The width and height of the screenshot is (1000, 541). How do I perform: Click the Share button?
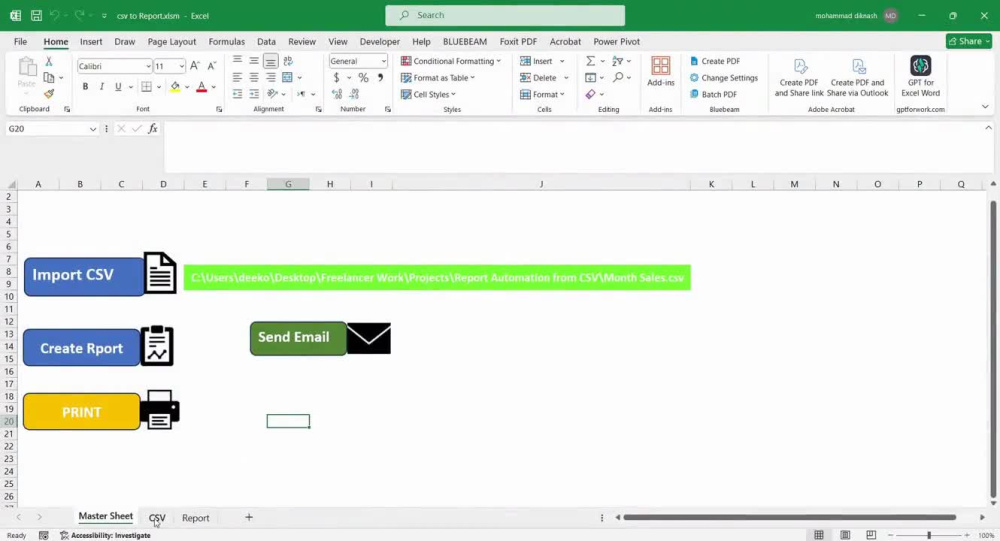968,41
